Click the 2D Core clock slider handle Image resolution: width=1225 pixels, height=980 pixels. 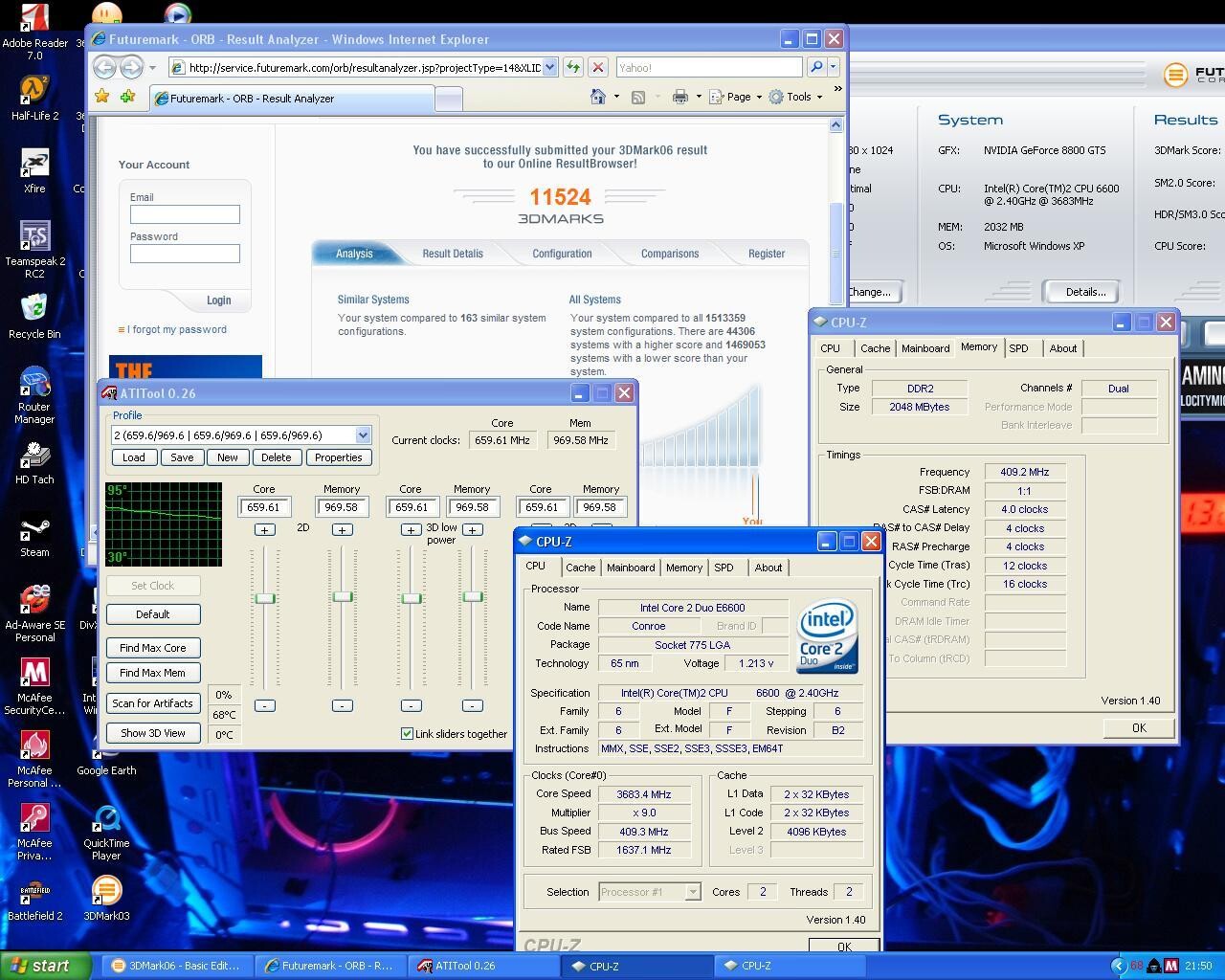pos(264,598)
